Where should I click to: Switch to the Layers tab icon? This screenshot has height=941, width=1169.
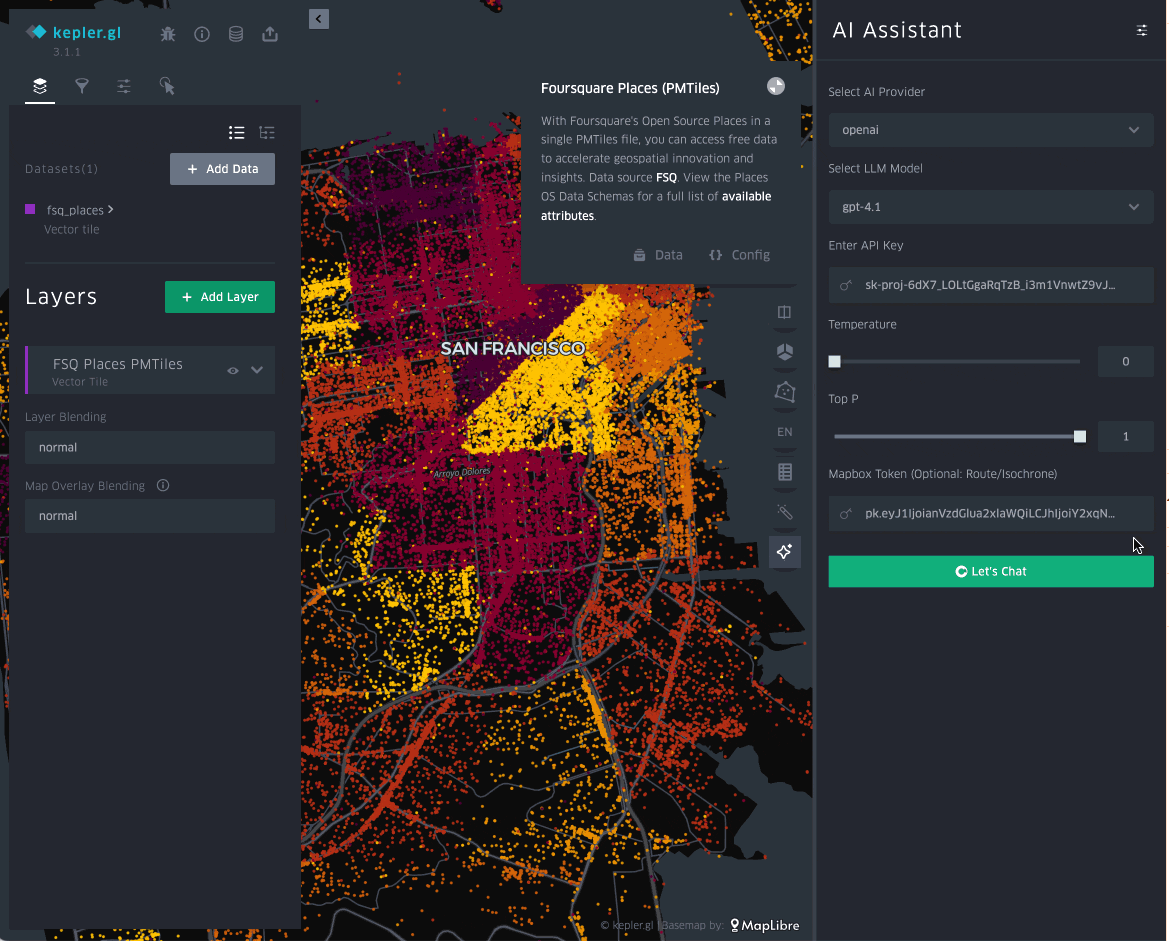[x=40, y=86]
